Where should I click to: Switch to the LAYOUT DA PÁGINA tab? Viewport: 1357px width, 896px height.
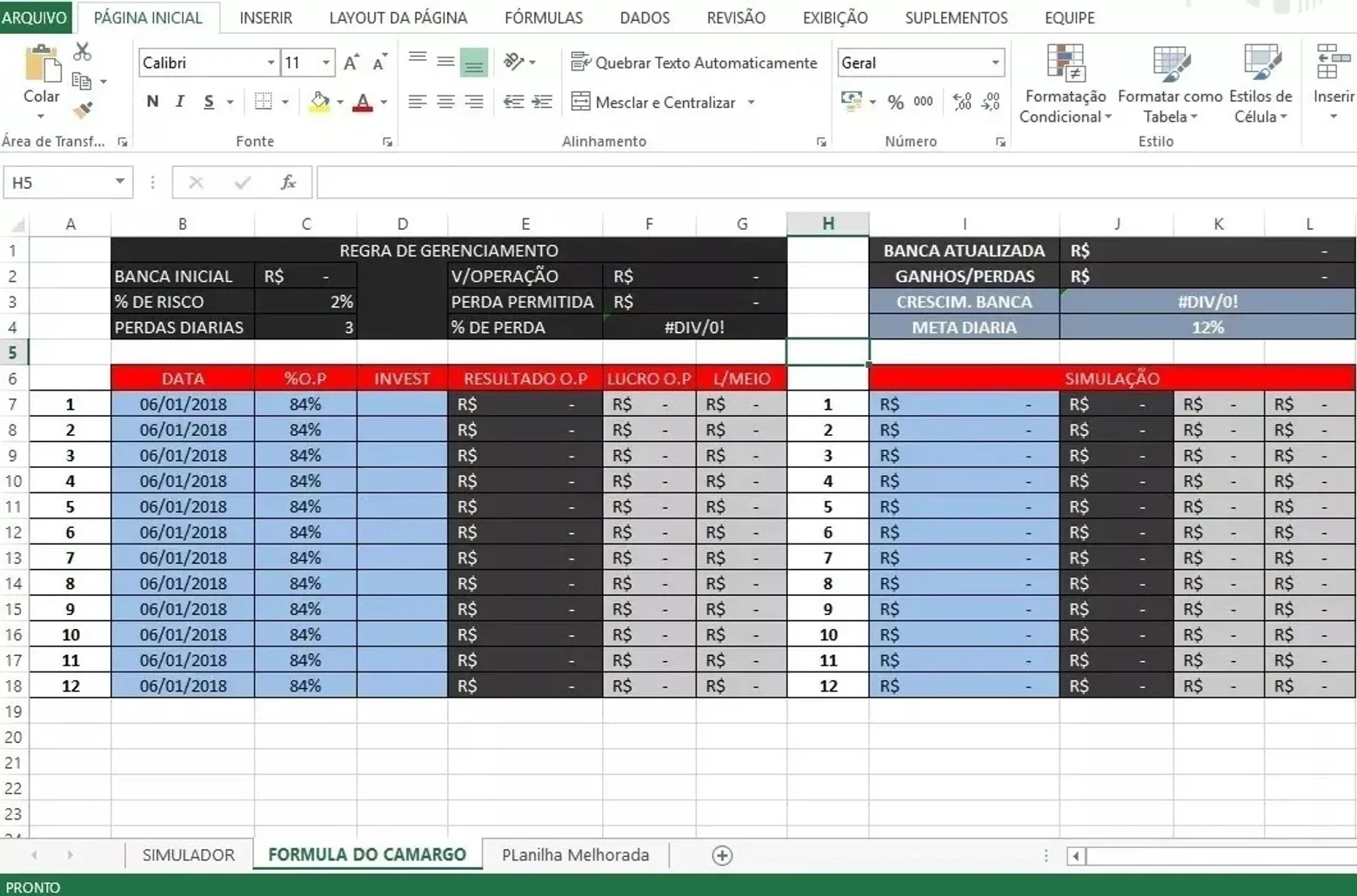click(398, 17)
